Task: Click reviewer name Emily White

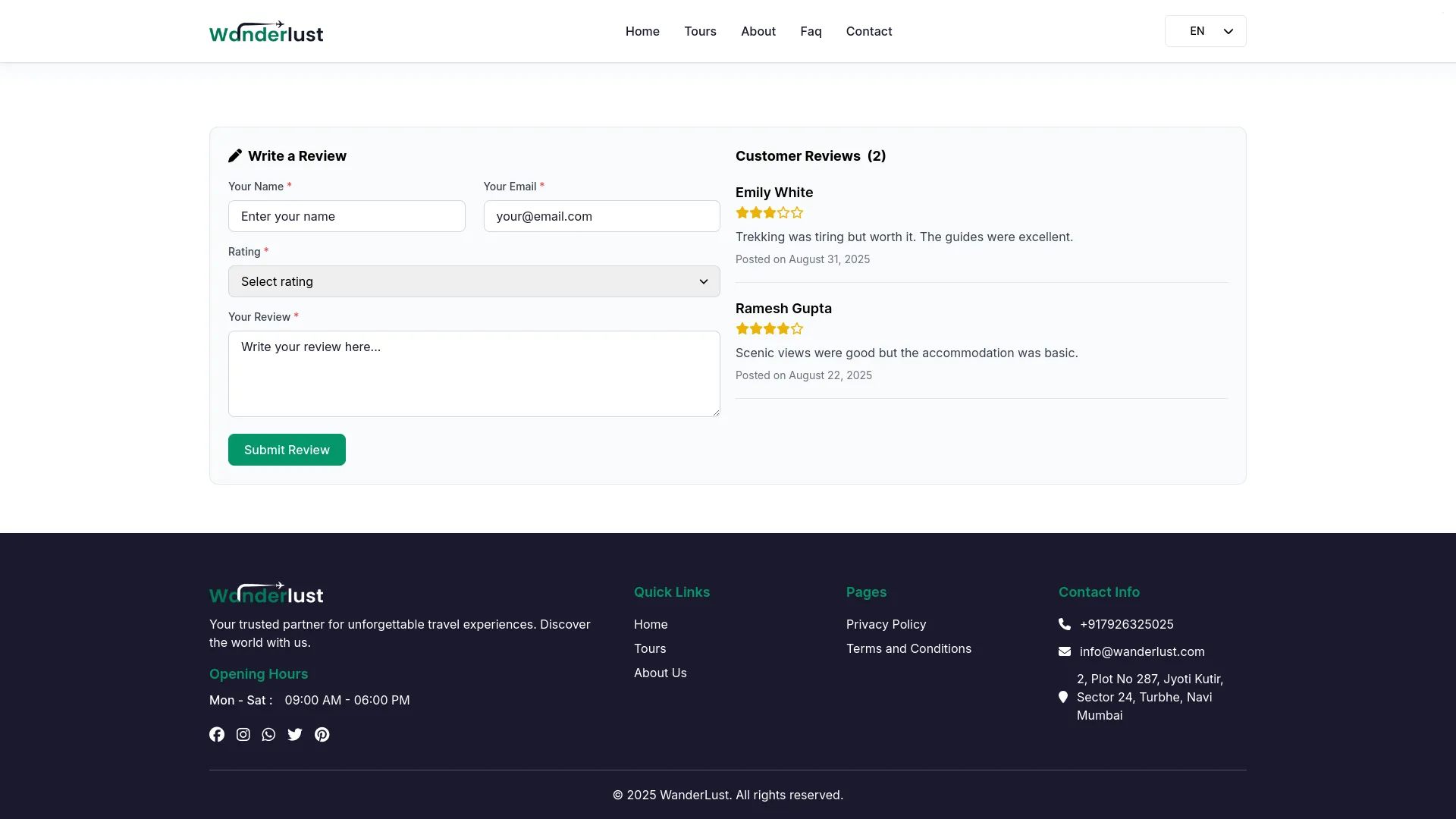Action: (x=774, y=193)
